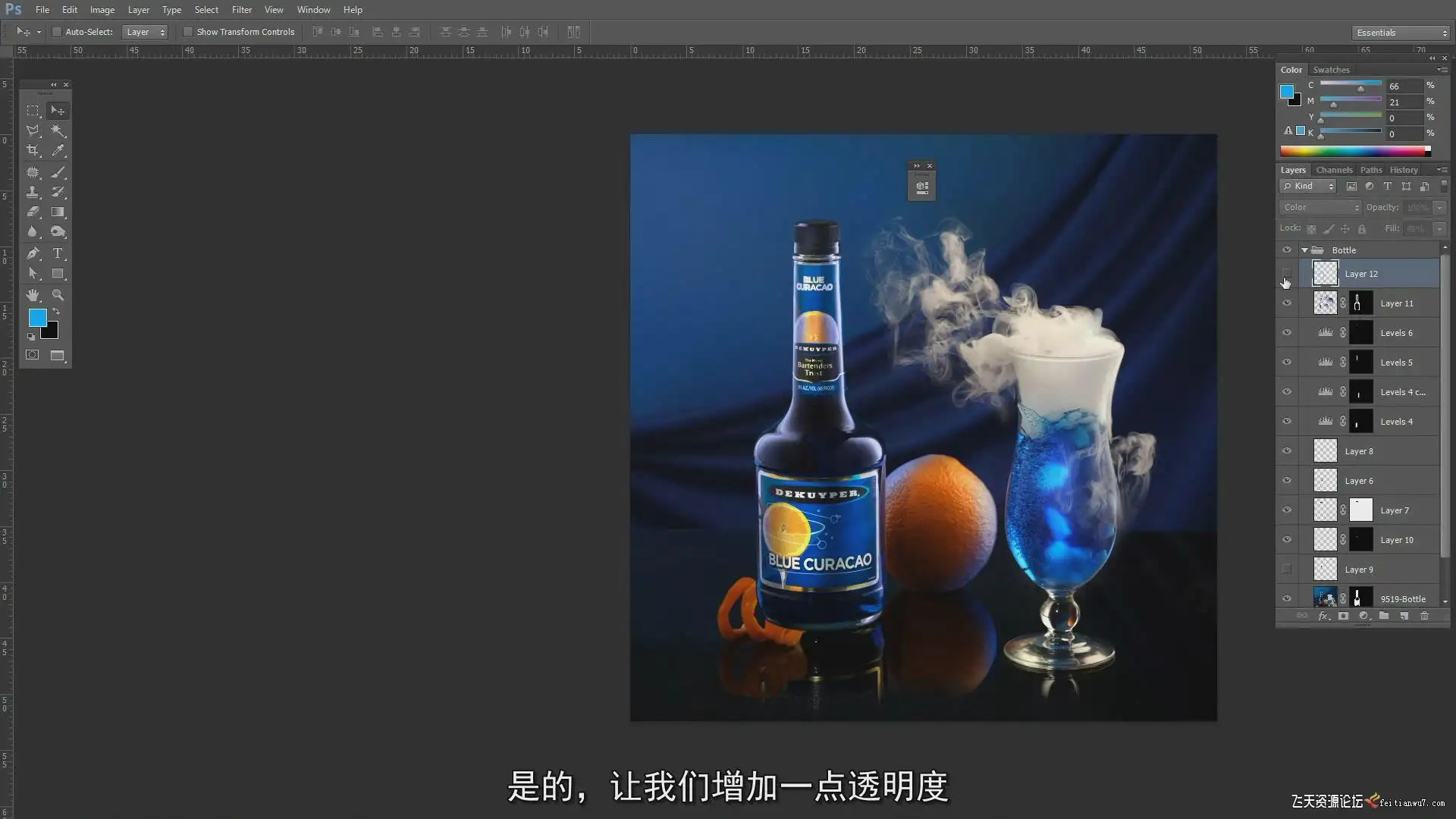Image resolution: width=1456 pixels, height=819 pixels.
Task: Hide the Layer 11 visibility eye
Action: pyautogui.click(x=1287, y=303)
